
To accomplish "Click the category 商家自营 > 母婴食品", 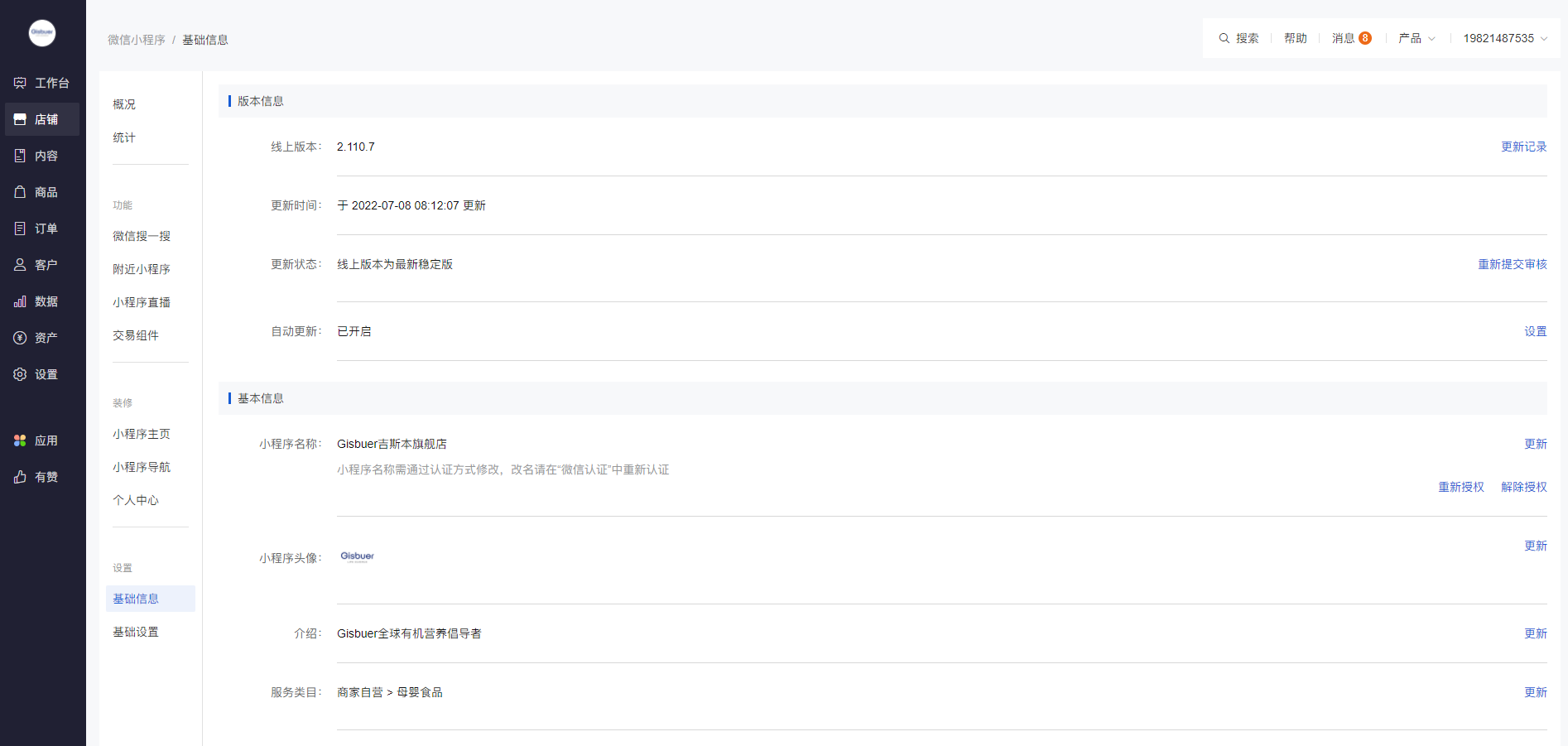I will tap(390, 692).
